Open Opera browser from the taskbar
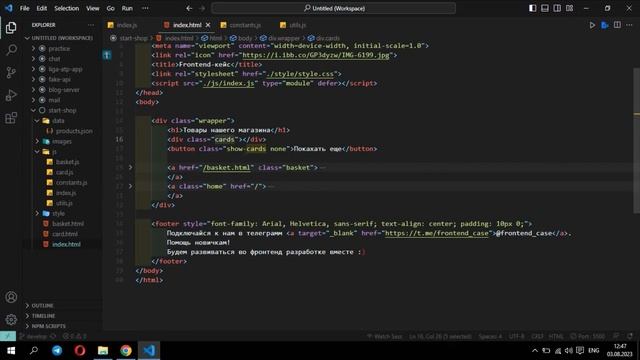Image resolution: width=640 pixels, height=360 pixels. click(80, 350)
